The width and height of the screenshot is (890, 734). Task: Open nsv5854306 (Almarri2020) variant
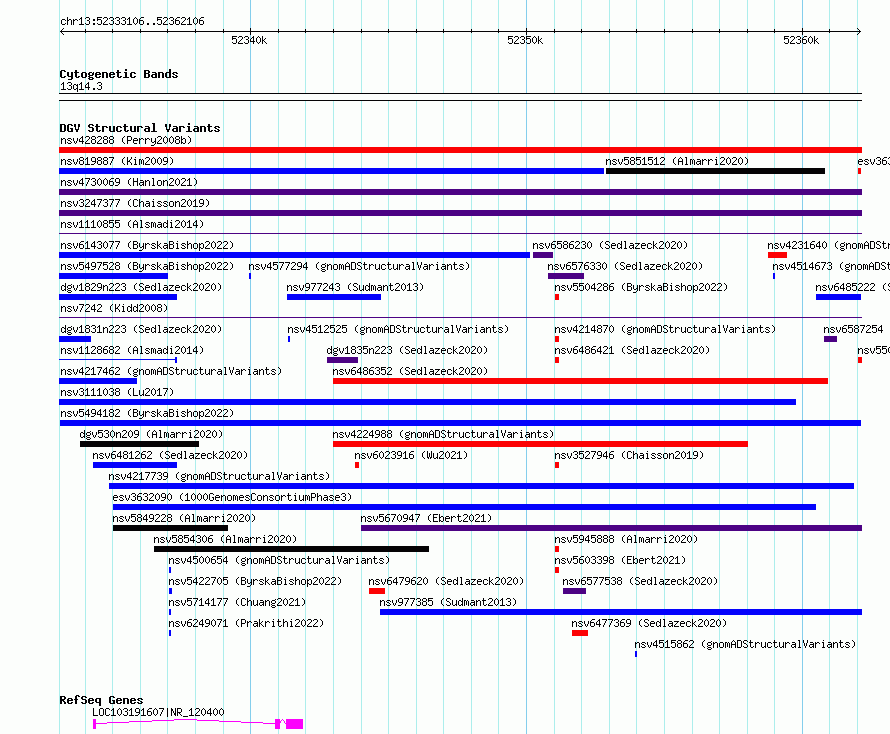(225, 539)
